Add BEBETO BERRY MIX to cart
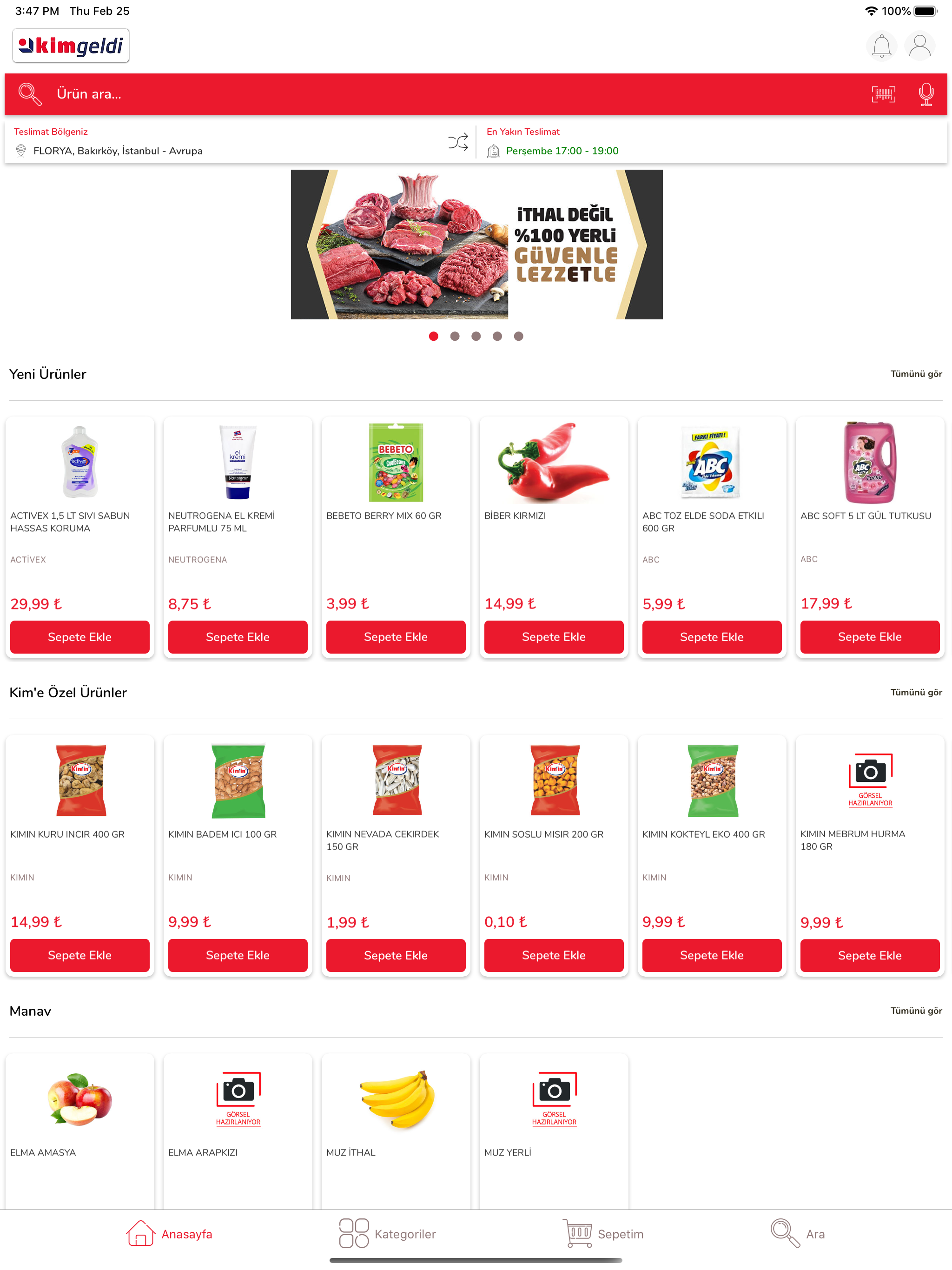 [396, 637]
